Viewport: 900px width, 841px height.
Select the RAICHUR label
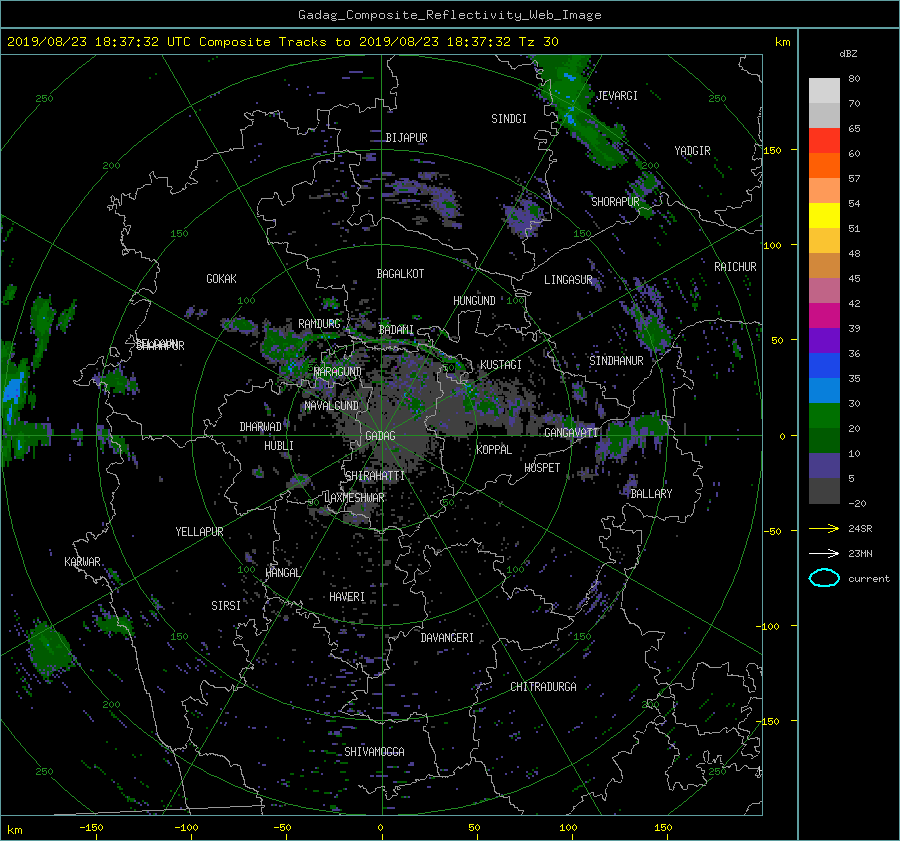(735, 267)
